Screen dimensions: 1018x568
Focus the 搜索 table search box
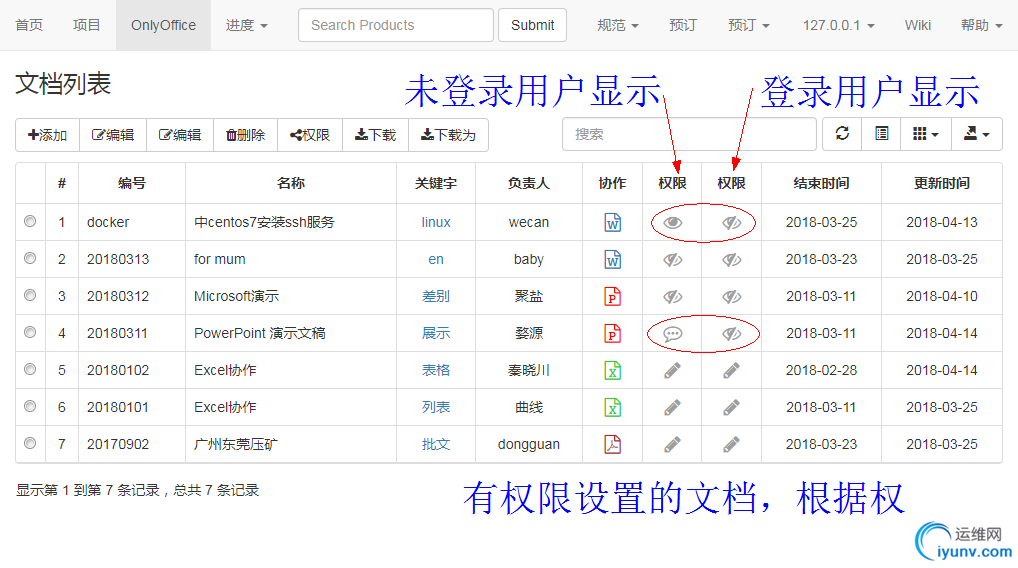tap(689, 134)
